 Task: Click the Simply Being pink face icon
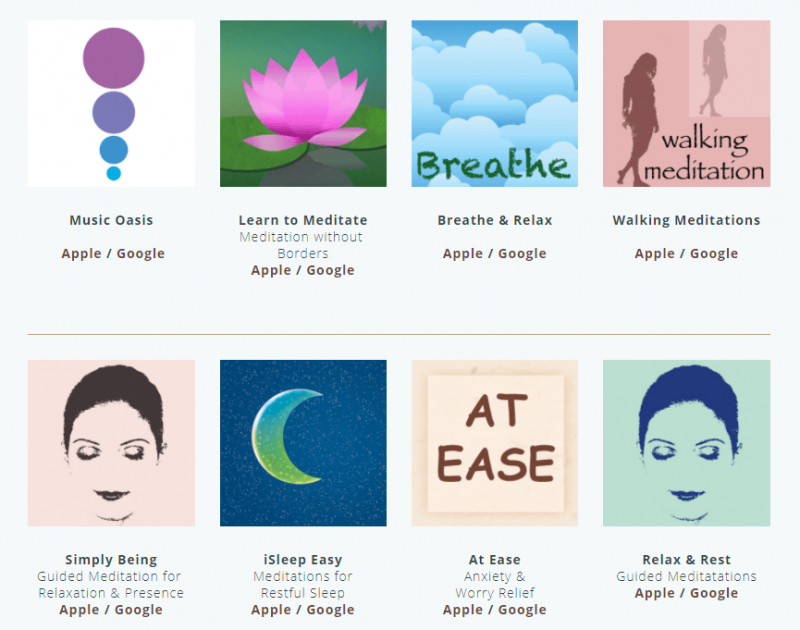point(111,443)
